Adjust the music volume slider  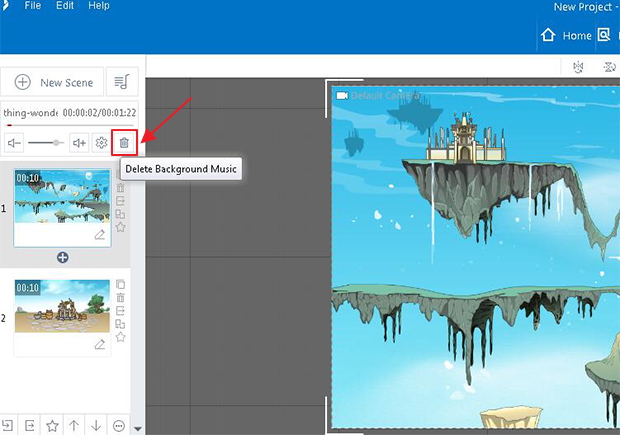tap(46, 143)
